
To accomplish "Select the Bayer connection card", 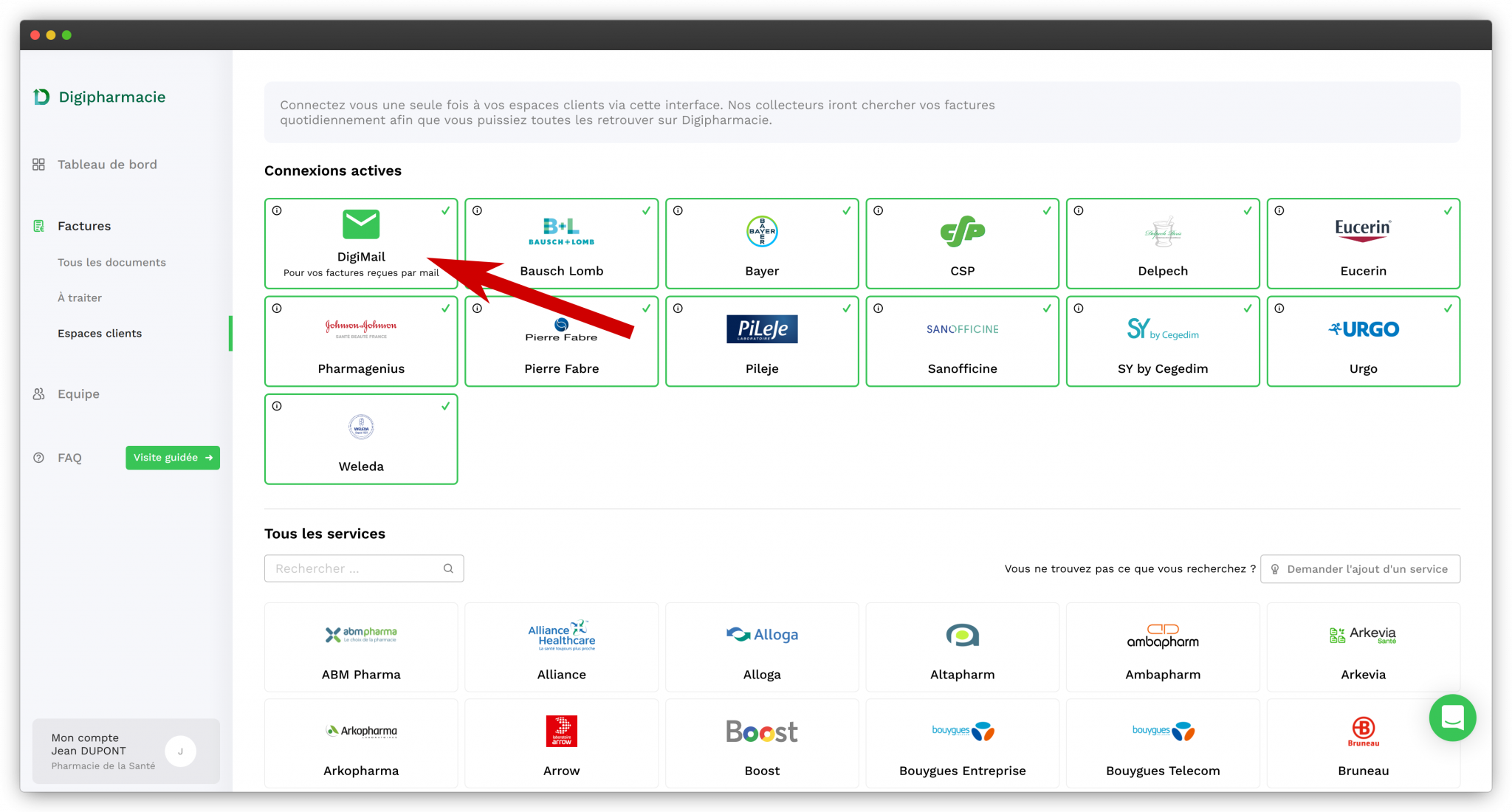I will tap(761, 244).
